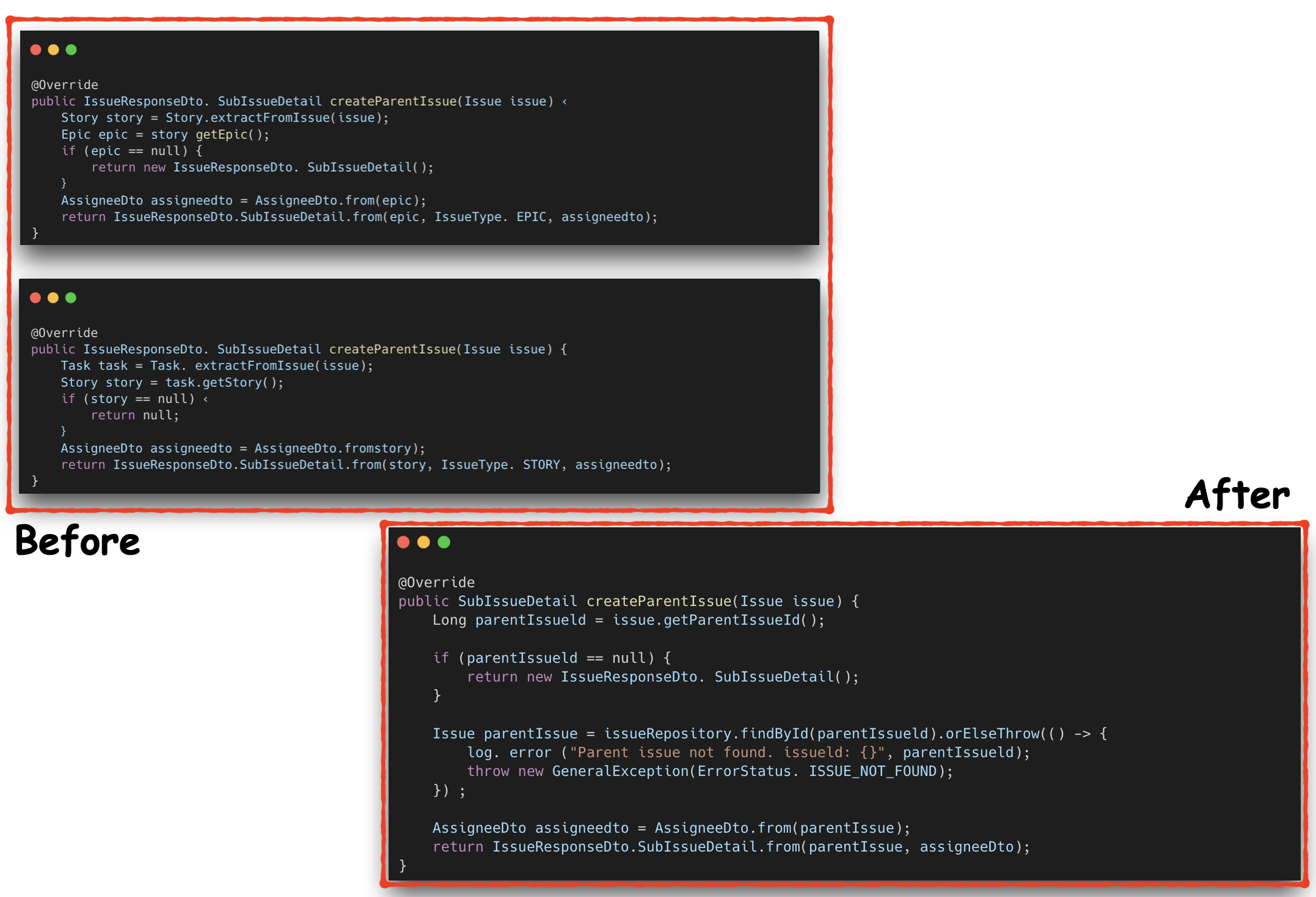Click "public SubIssueDetail createParentIssue(Issue issue) {" line
The image size is (1316, 897).
tap(629, 601)
